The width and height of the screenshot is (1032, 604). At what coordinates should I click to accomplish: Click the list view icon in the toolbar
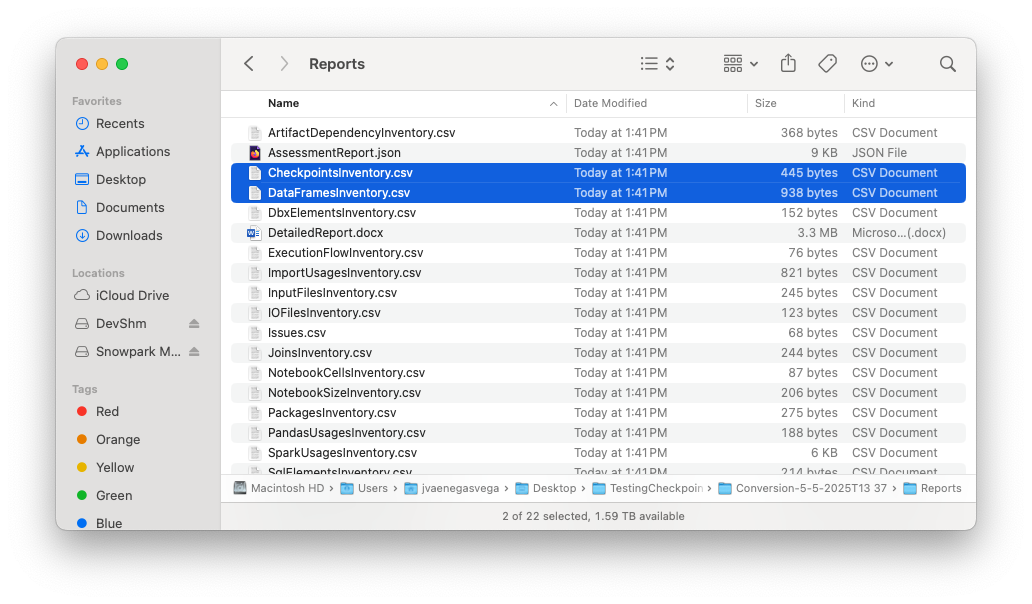650,63
